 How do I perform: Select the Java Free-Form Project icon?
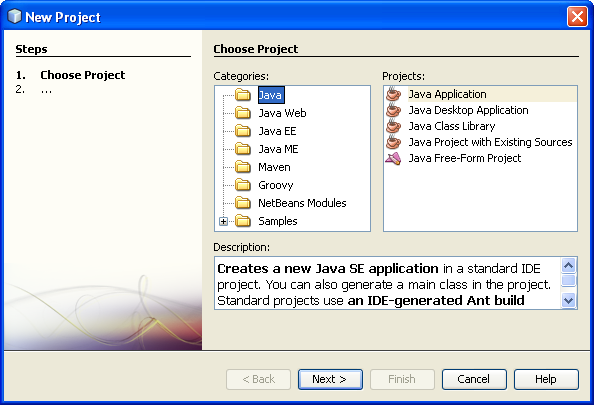pos(393,158)
